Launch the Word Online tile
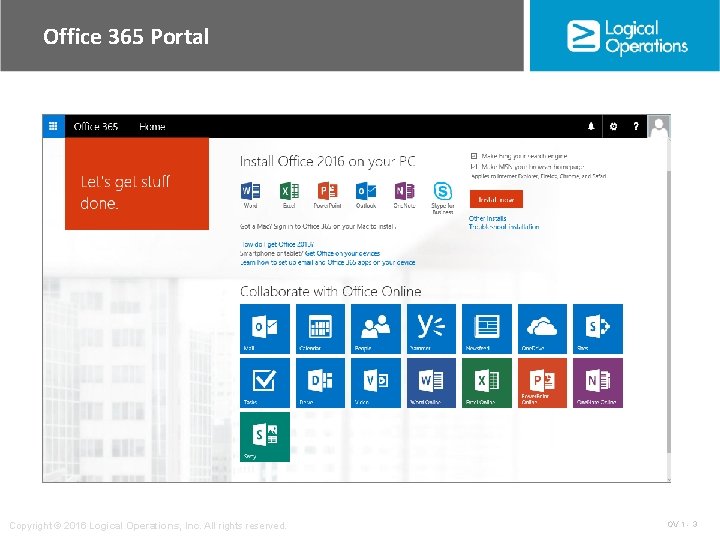 click(431, 383)
